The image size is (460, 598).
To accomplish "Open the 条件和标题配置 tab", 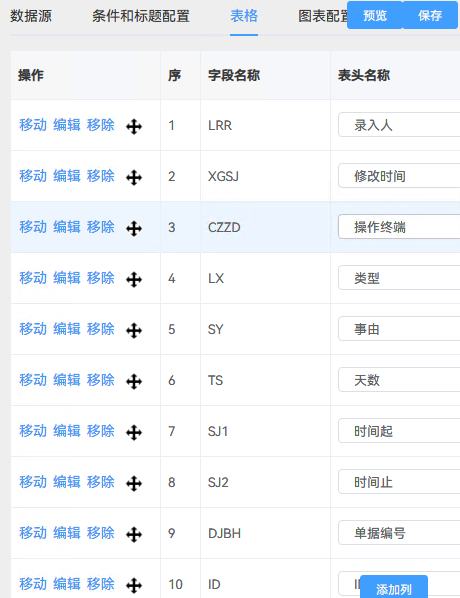I will pyautogui.click(x=141, y=16).
